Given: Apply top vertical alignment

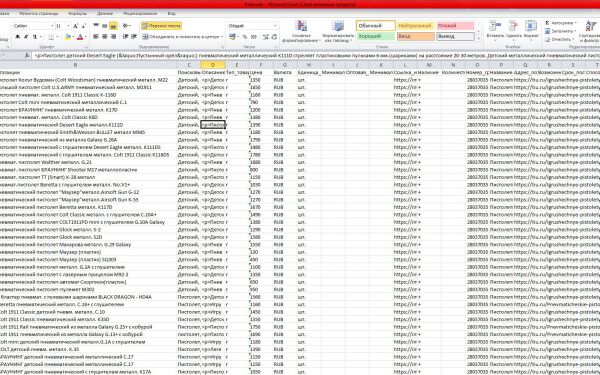Looking at the screenshot, I should [x=96, y=26].
